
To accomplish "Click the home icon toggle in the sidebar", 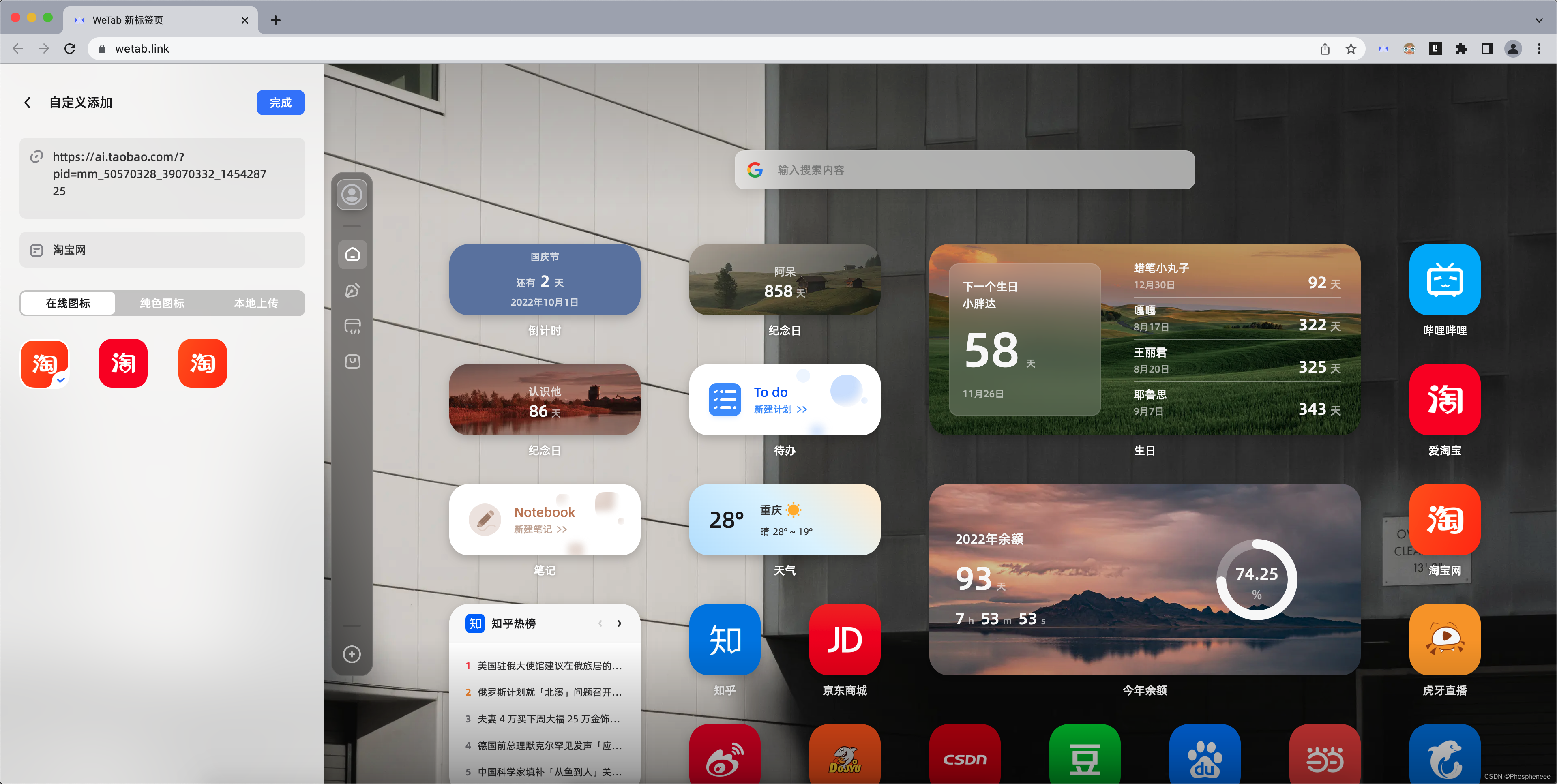I will [x=352, y=255].
